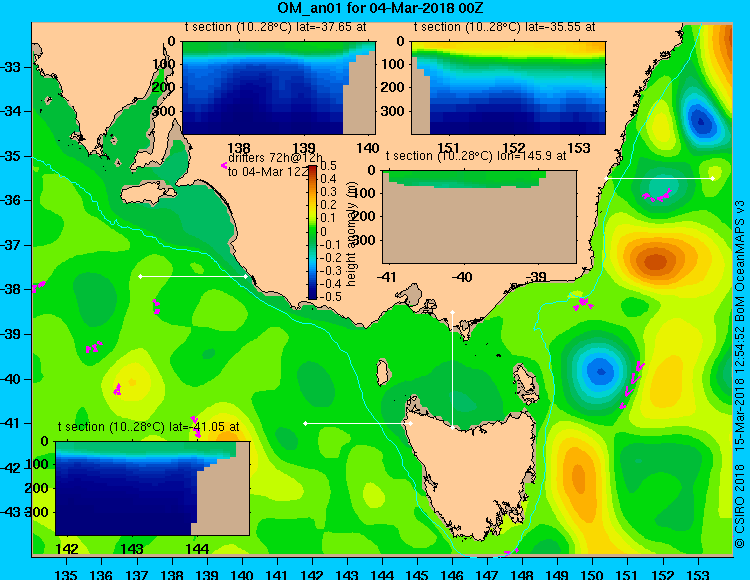Select the "t section (10..28°C) lat=-41.05 at" label

(x=148, y=427)
